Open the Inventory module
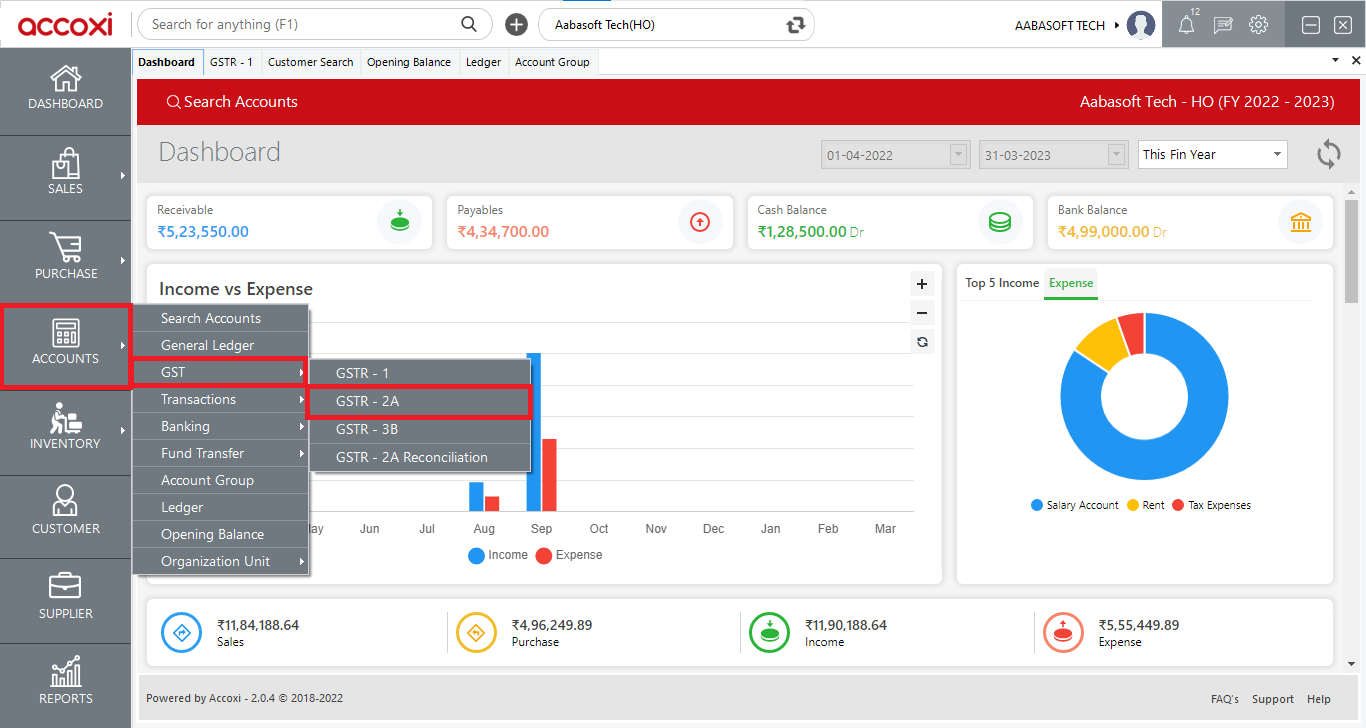Image resolution: width=1366 pixels, height=728 pixels. 65,428
